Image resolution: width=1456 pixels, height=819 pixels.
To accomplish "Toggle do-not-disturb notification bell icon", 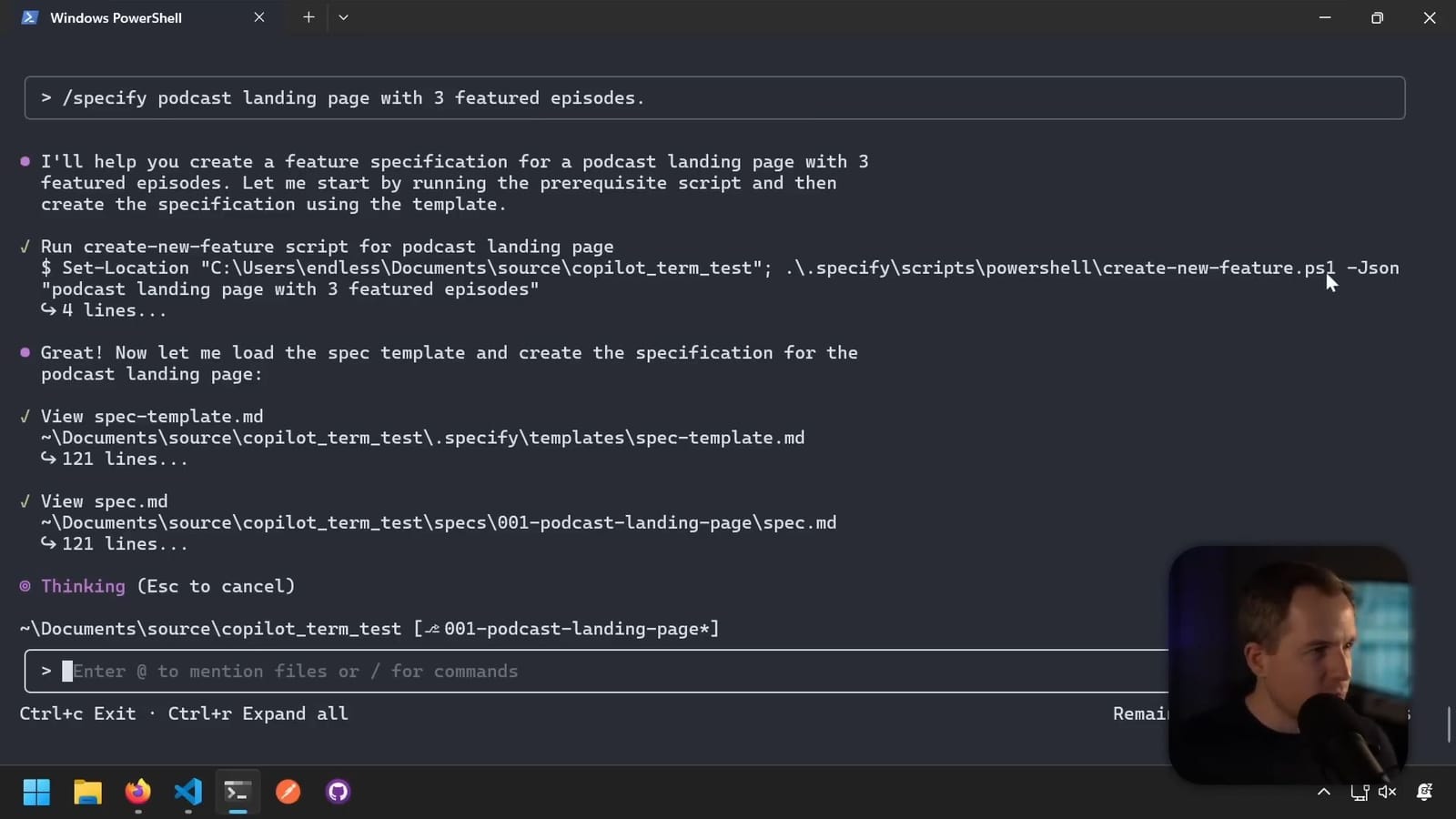I will coord(1425,792).
